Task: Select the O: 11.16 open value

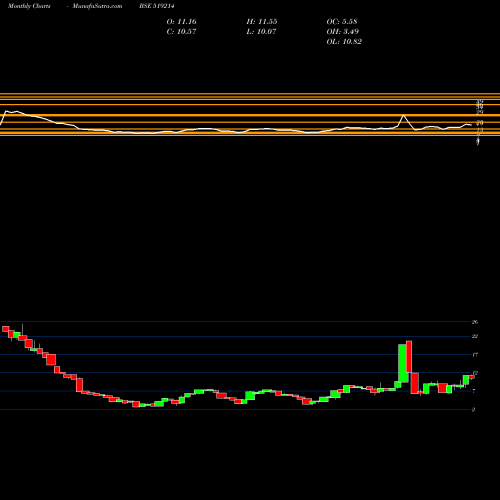Action: (x=182, y=22)
